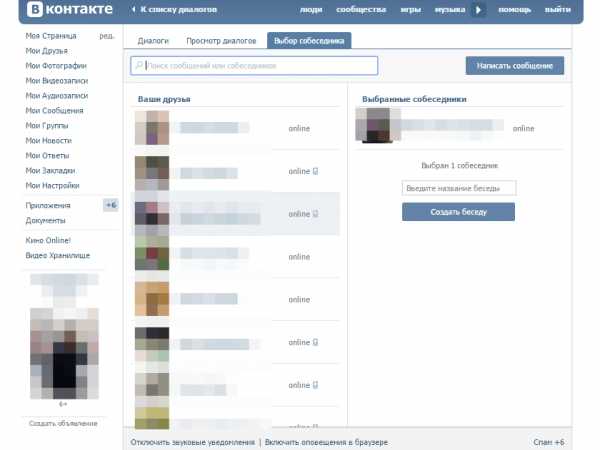Open Моя Страница in the sidebar
600x450 pixels.
[51, 36]
